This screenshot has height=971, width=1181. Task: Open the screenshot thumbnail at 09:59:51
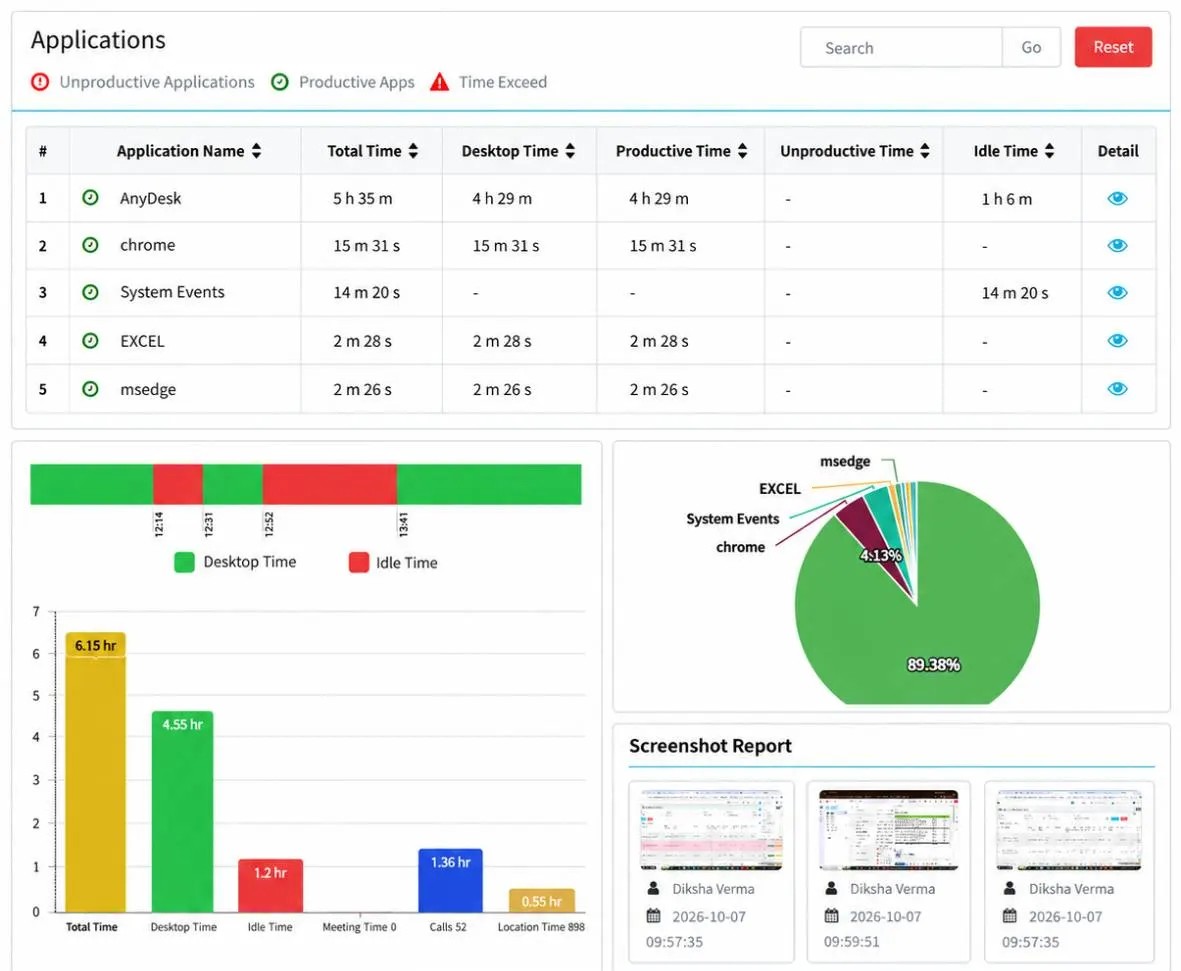pyautogui.click(x=889, y=829)
